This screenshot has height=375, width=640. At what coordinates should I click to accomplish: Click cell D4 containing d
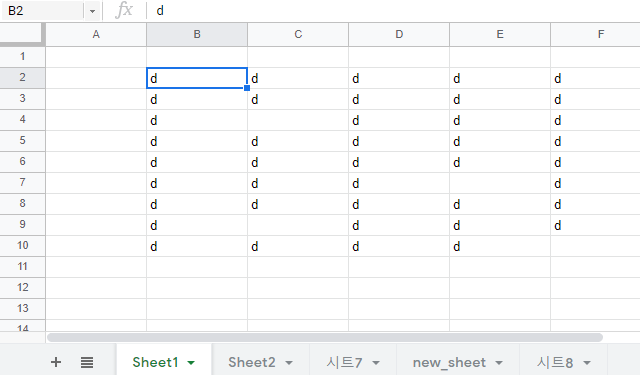(399, 120)
